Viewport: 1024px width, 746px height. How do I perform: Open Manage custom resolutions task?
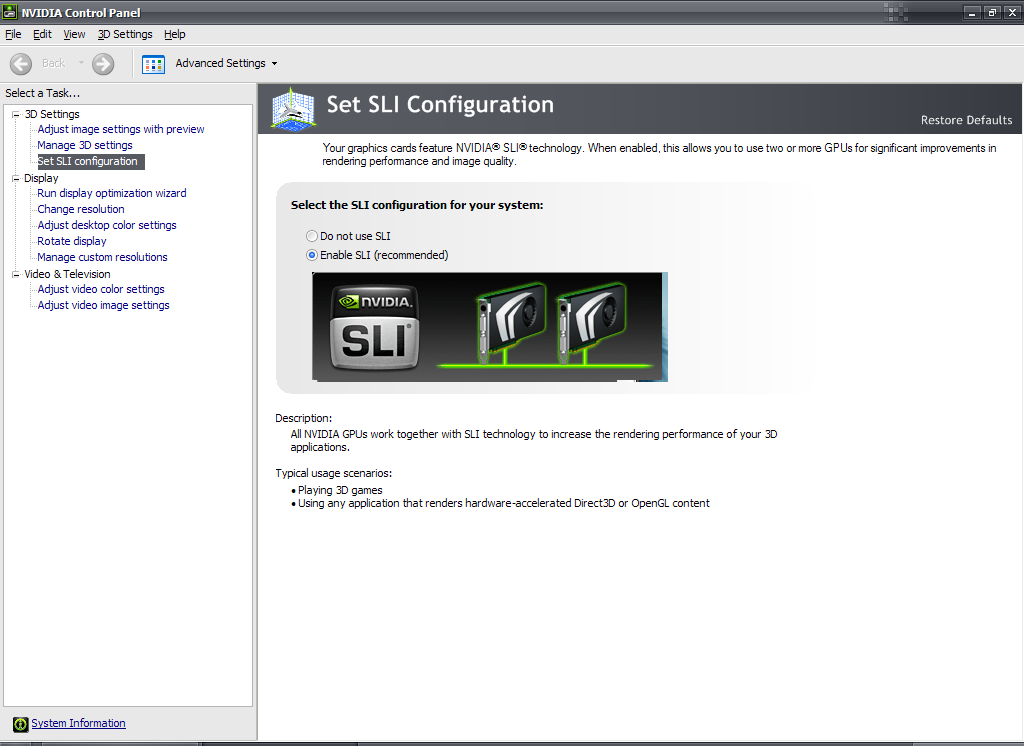pos(103,257)
